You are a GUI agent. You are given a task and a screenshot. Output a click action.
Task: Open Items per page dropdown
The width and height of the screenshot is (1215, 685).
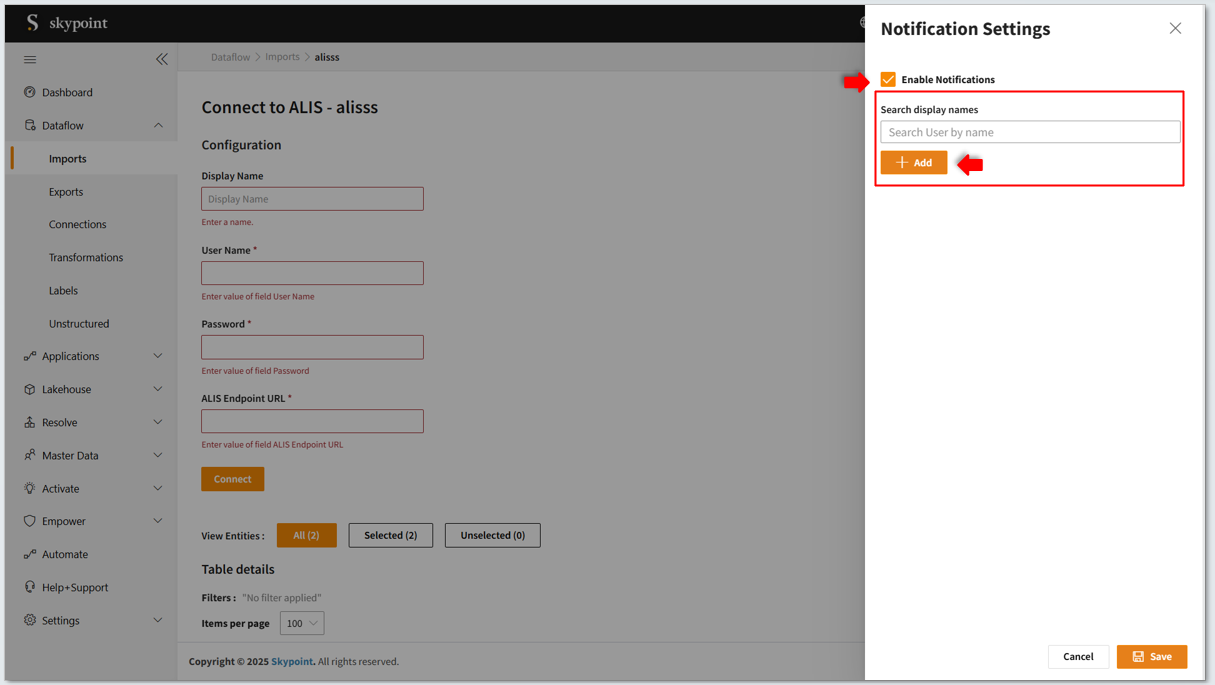302,623
